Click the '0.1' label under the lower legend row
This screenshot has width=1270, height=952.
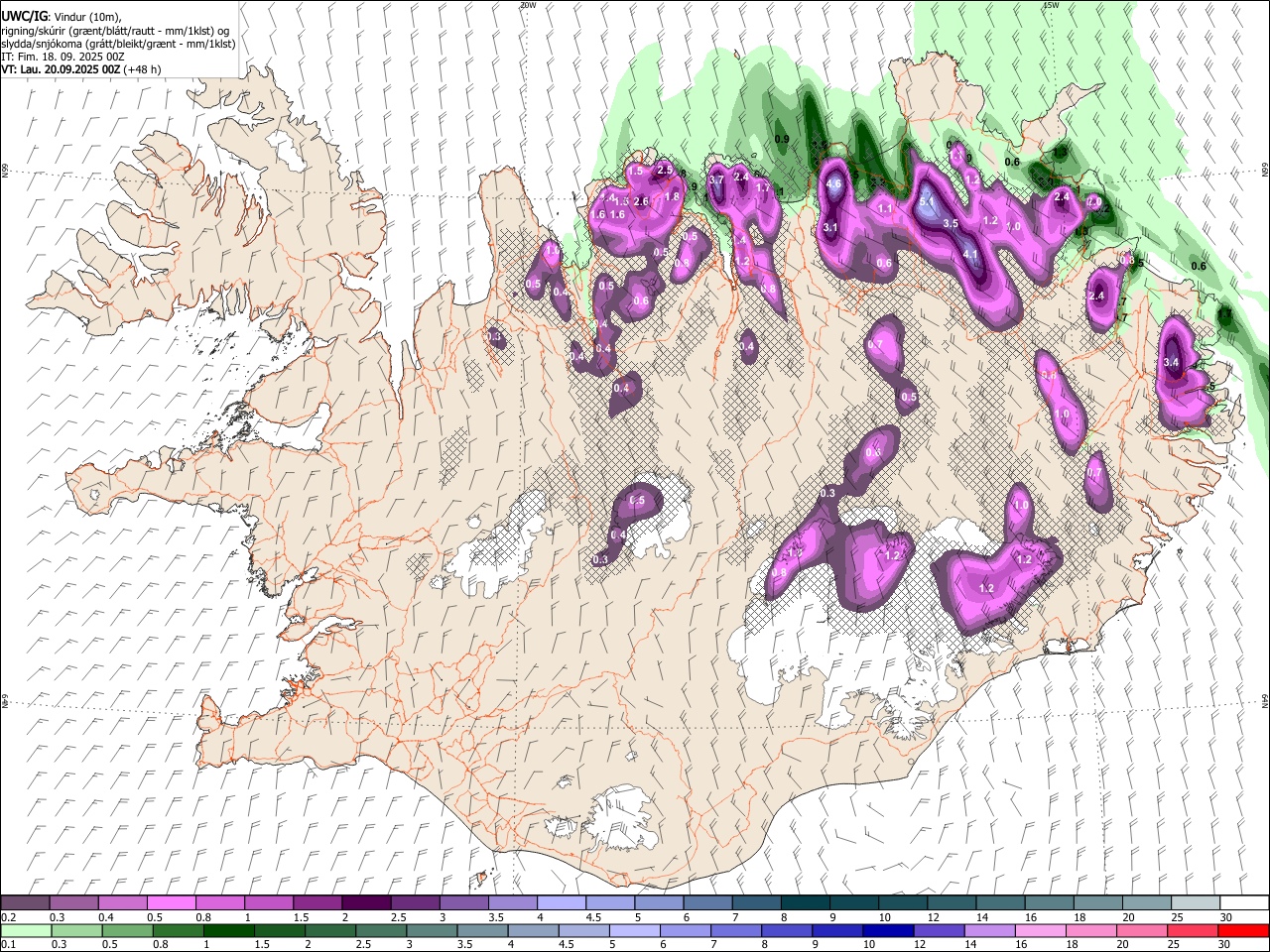point(8,945)
